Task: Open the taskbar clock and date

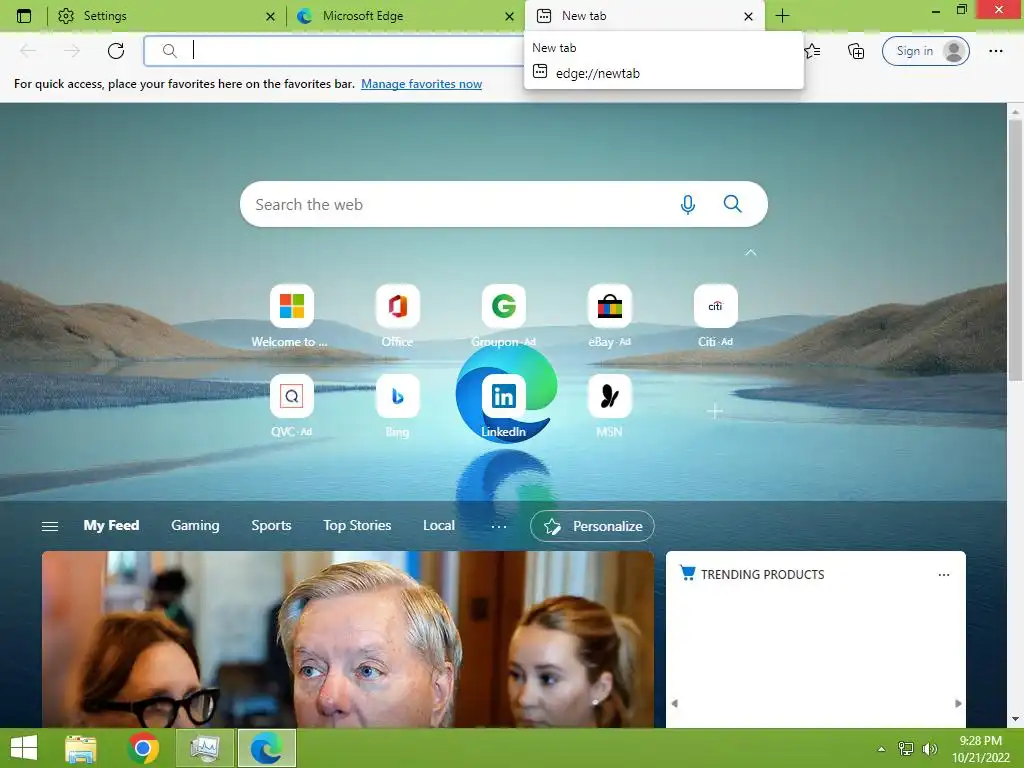Action: point(980,749)
